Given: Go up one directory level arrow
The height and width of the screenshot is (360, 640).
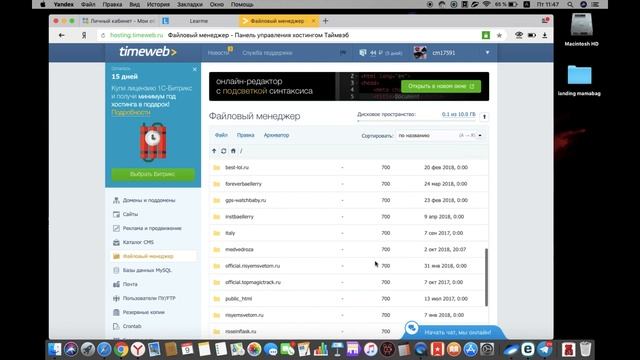Looking at the screenshot, I should pos(214,151).
